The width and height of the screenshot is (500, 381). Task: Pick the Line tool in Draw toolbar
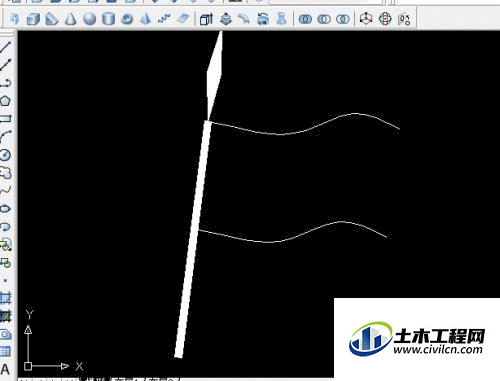6,47
